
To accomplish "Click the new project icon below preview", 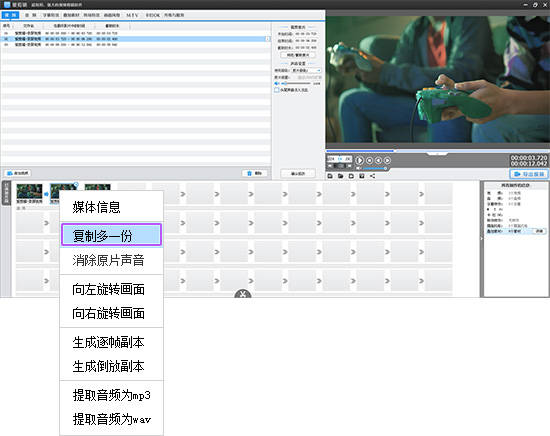I will [x=330, y=176].
